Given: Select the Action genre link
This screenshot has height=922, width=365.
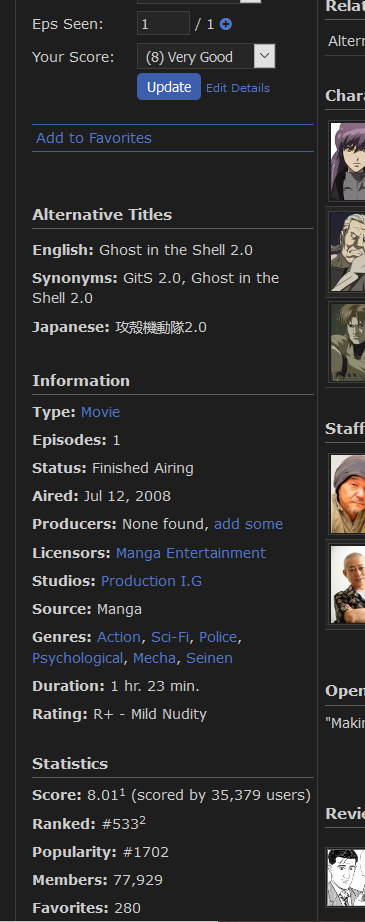Looking at the screenshot, I should pos(119,637).
